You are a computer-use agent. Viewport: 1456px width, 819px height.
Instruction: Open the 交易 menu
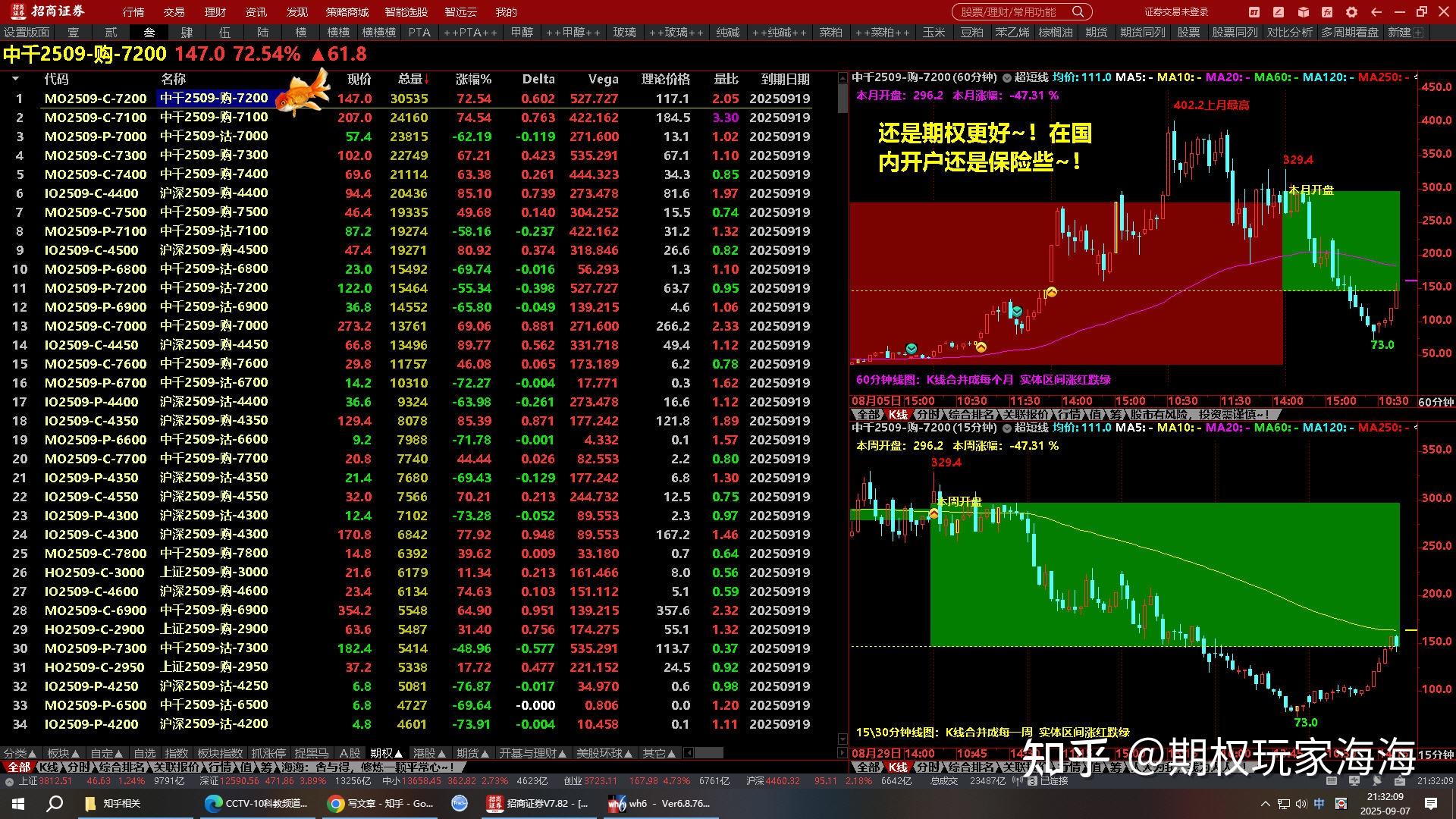[174, 12]
